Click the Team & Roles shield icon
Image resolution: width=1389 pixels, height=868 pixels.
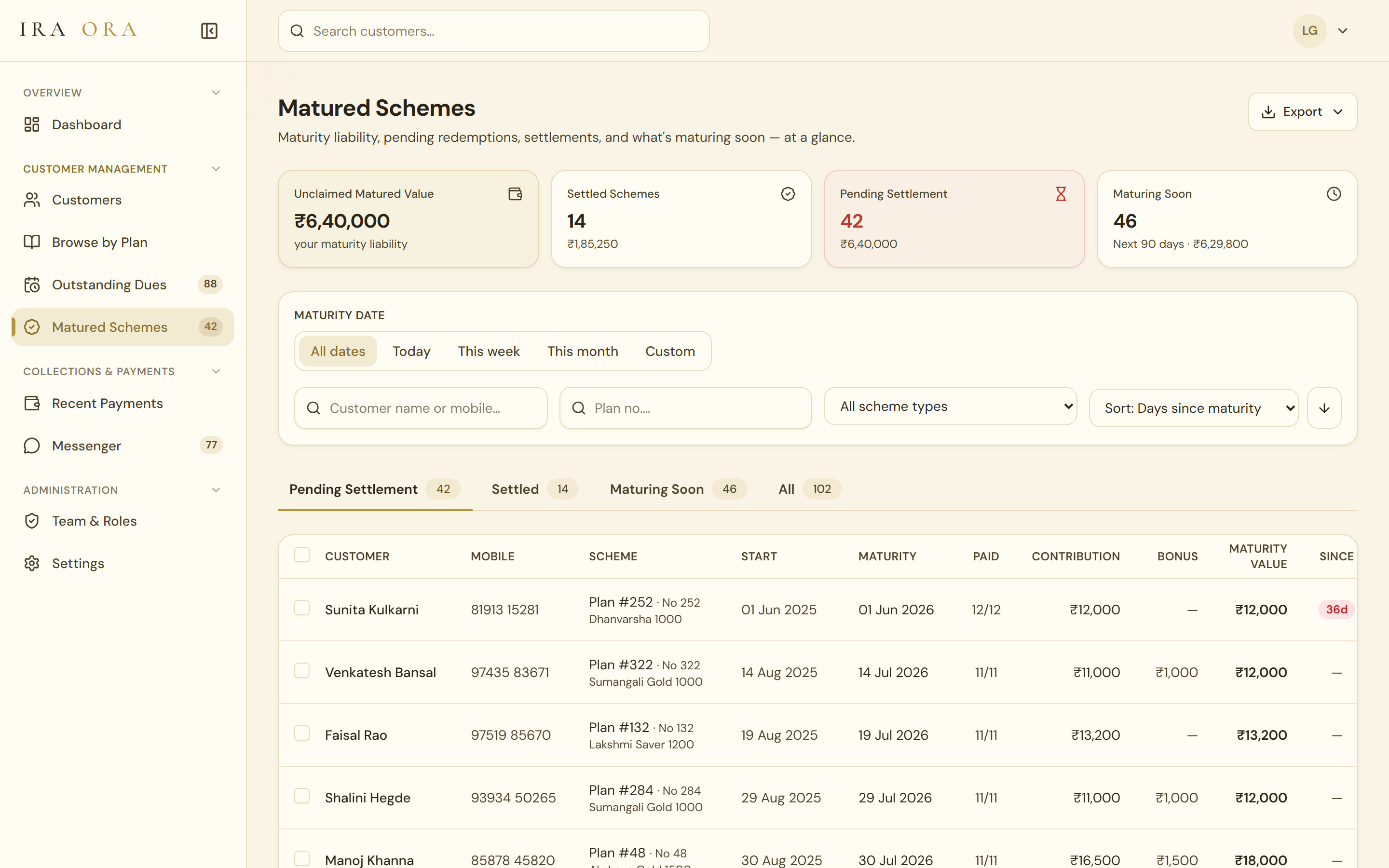point(31,521)
